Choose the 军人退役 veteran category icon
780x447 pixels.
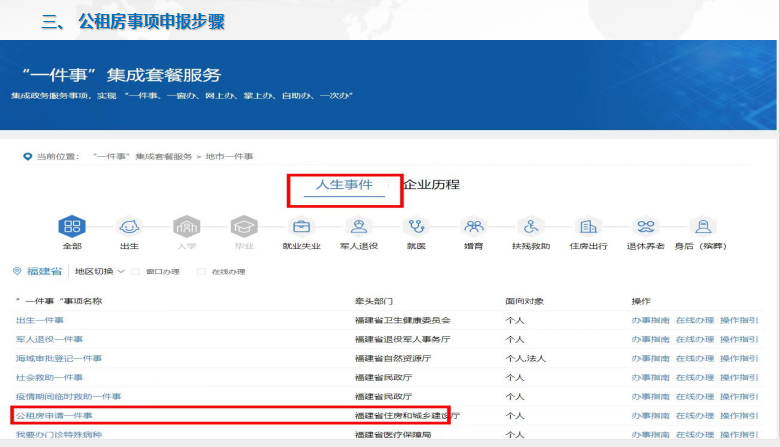pos(358,228)
